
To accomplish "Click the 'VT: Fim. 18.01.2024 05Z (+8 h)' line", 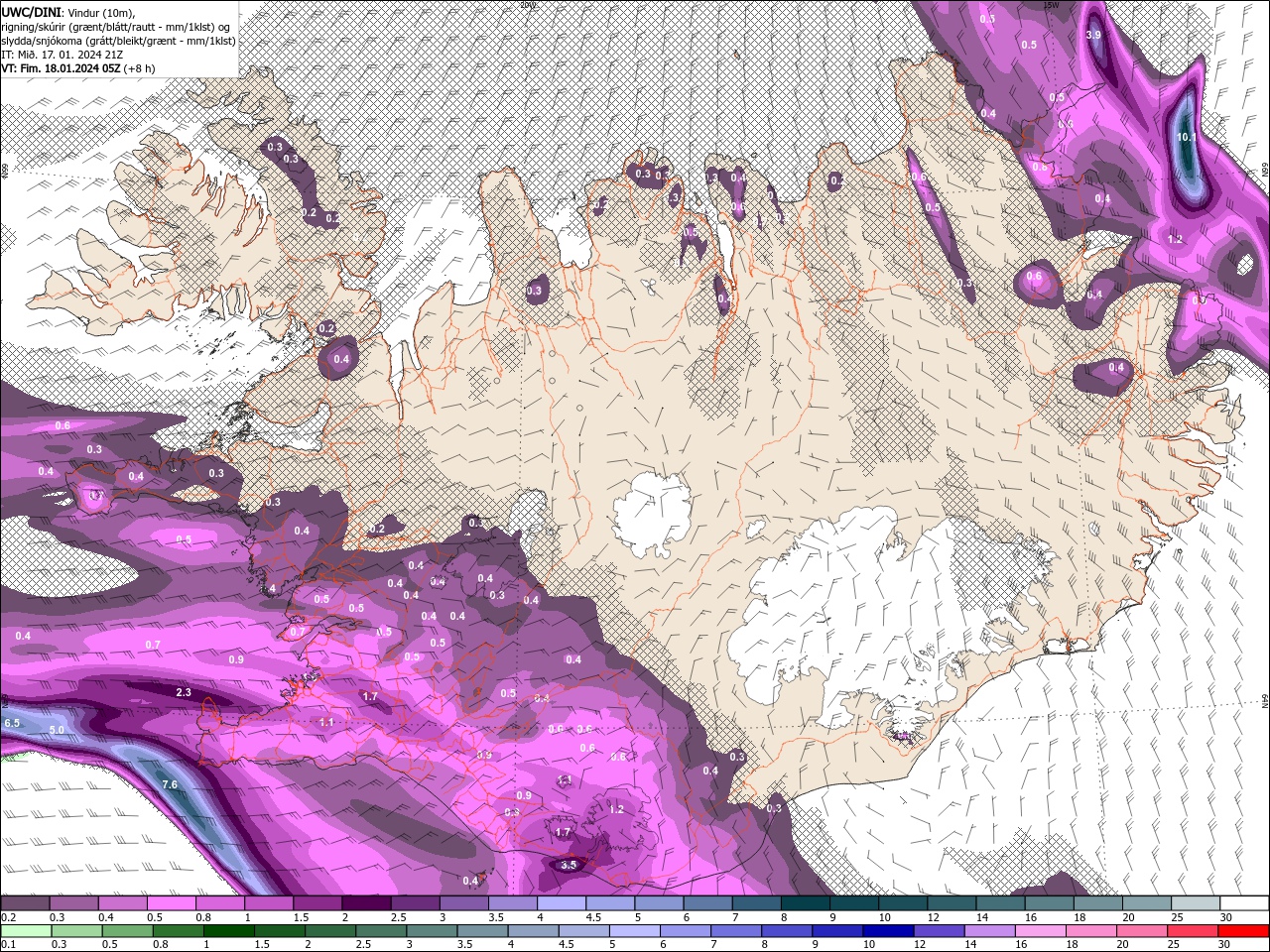I will pos(78,68).
